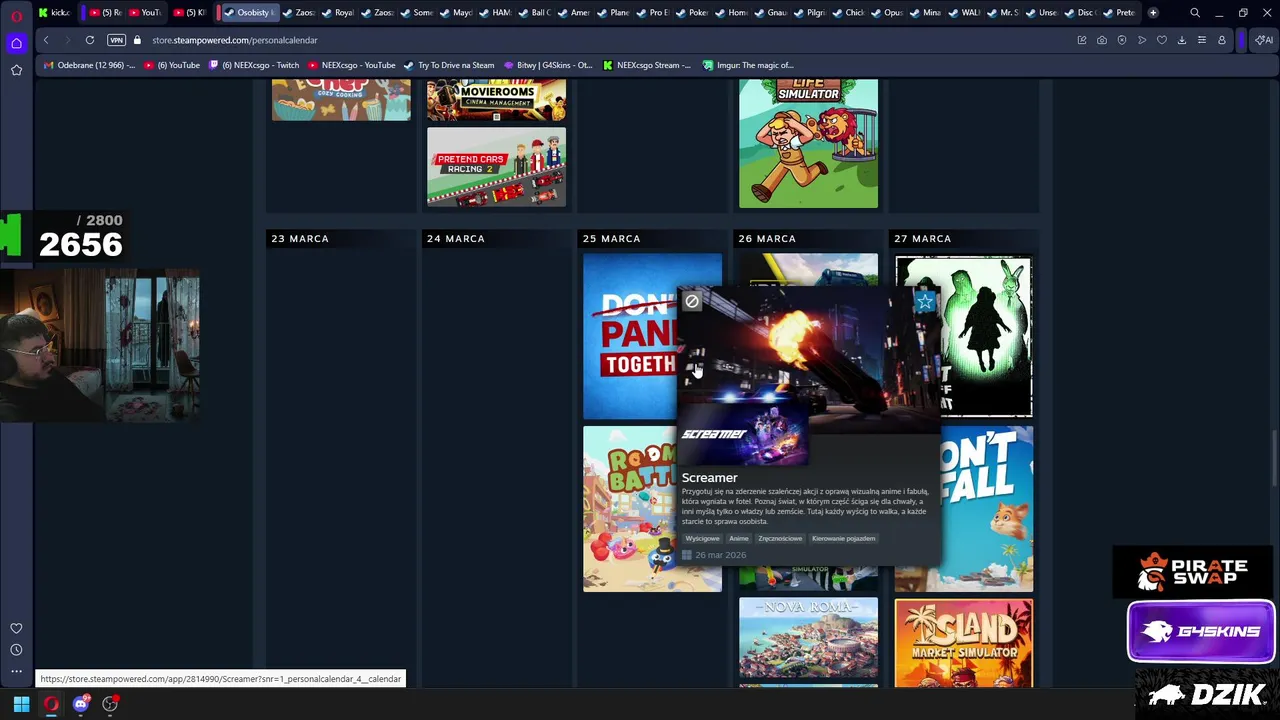The height and width of the screenshot is (720, 1280).
Task: Open the tab search magnifier icon
Action: 1195,13
